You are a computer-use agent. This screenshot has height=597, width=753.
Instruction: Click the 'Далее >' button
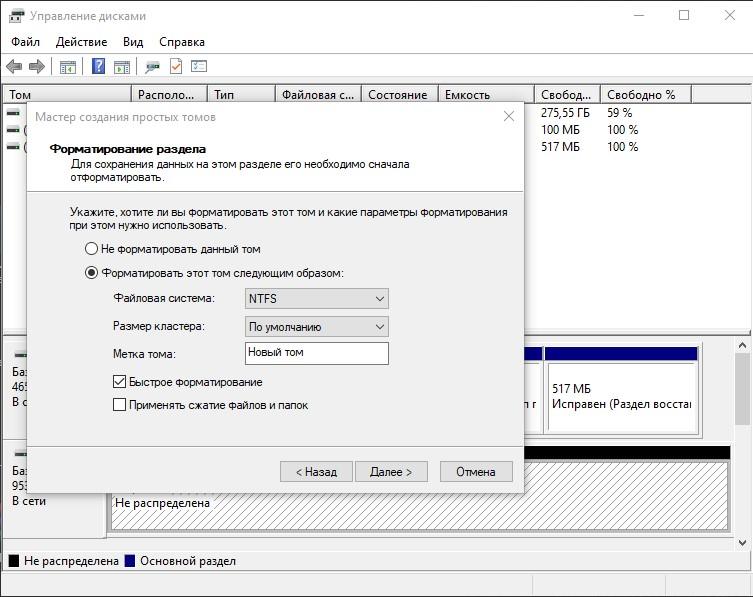tap(391, 472)
